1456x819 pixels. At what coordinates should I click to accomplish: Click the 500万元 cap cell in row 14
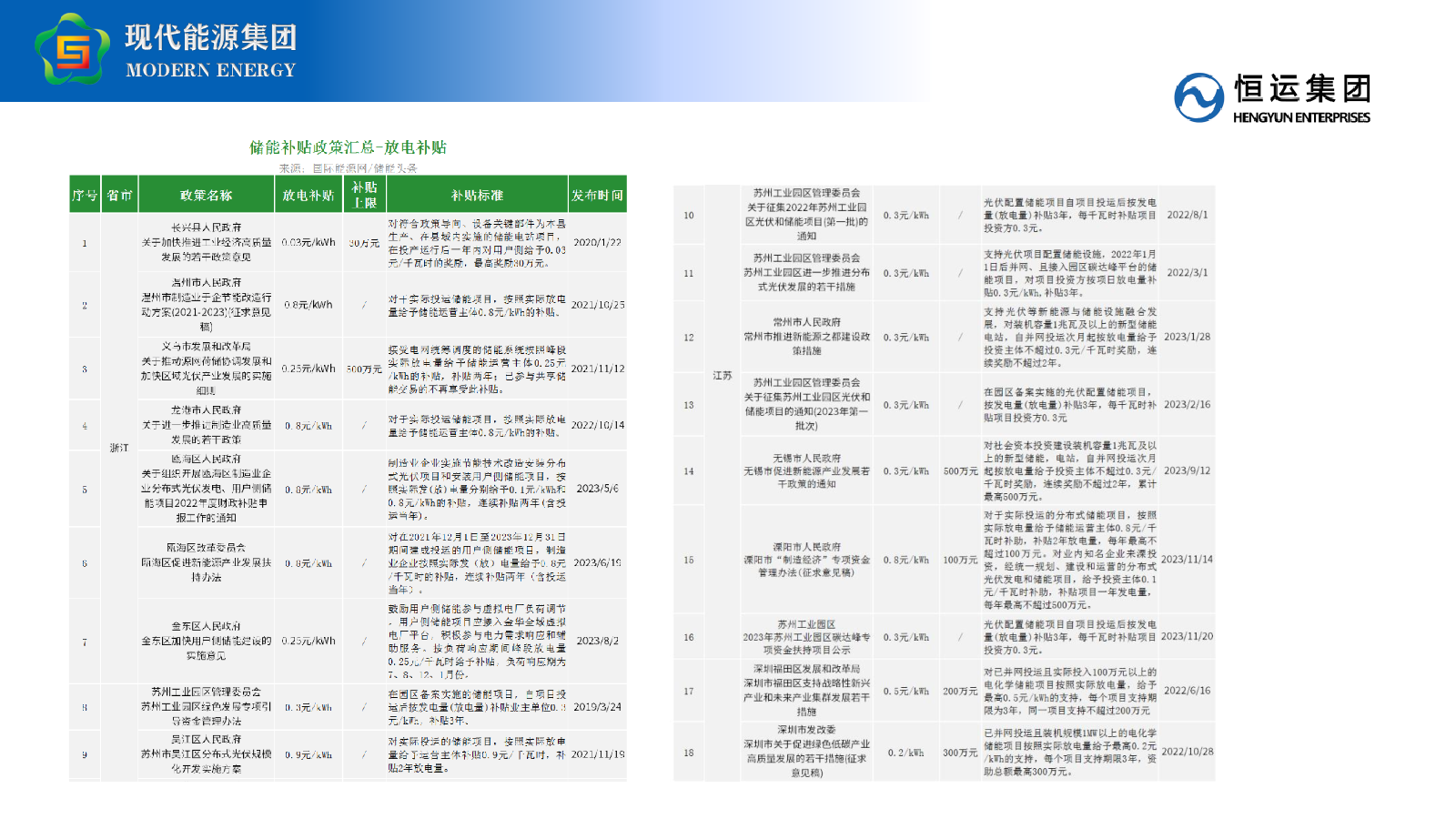point(960,471)
